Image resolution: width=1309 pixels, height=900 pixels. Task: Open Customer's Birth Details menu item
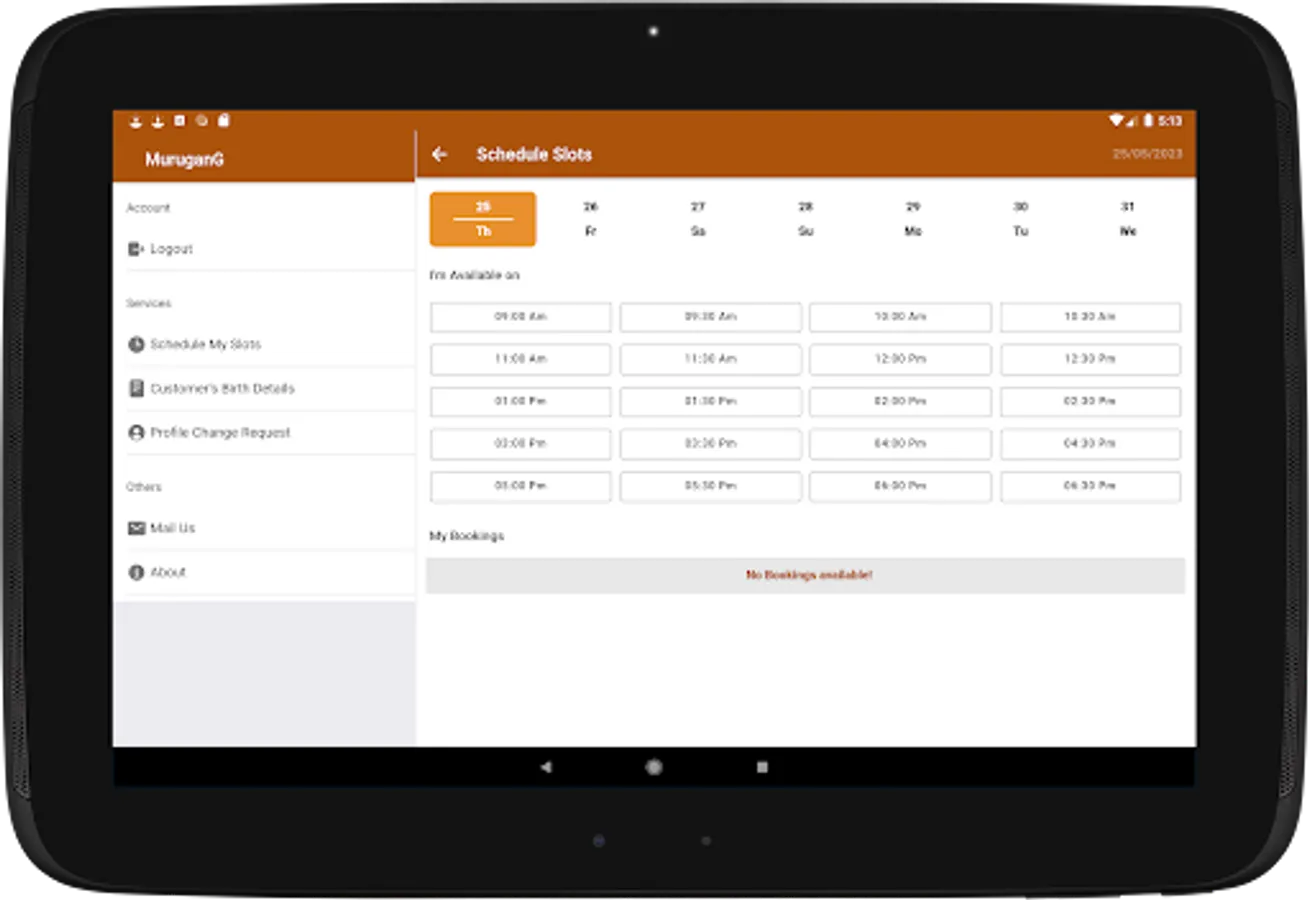tap(264, 388)
